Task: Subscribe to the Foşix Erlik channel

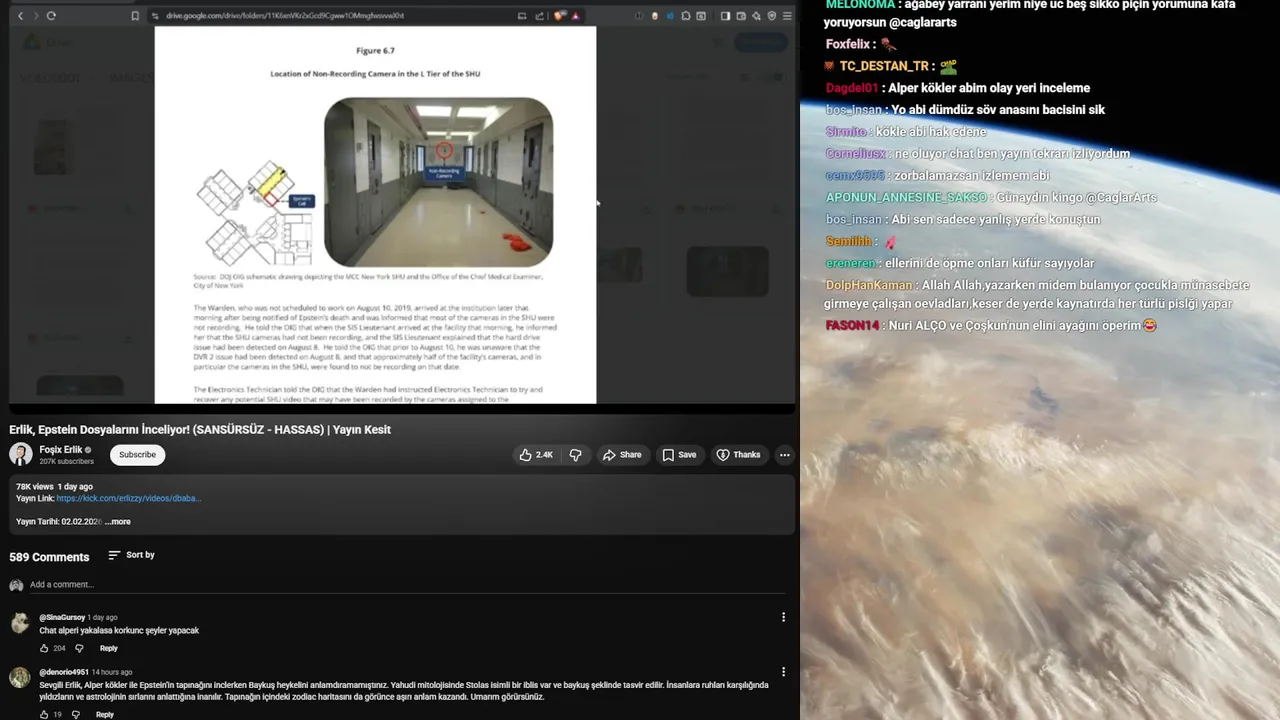Action: pos(137,455)
